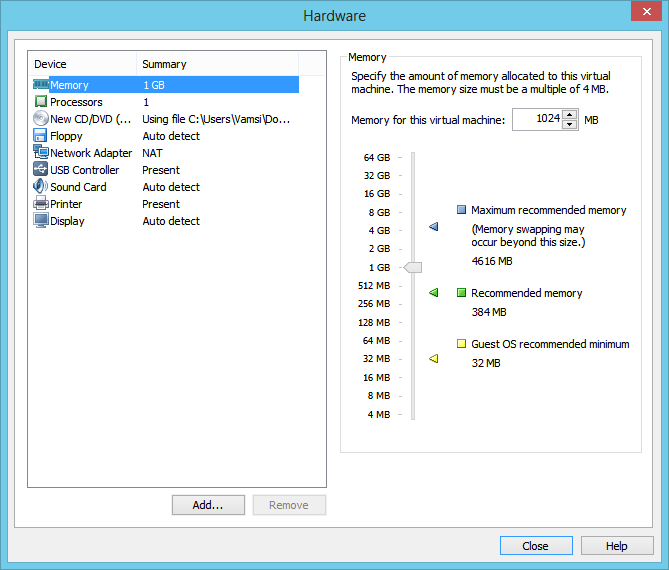The height and width of the screenshot is (570, 669).
Task: Click the NAT summary value
Action: (152, 153)
